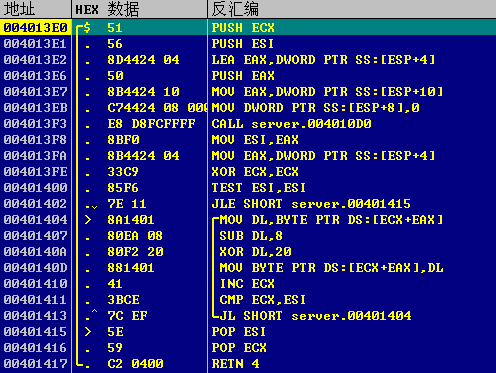This screenshot has height=373, width=496.
Task: Click the PUSH ESI instruction
Action: 242,44
